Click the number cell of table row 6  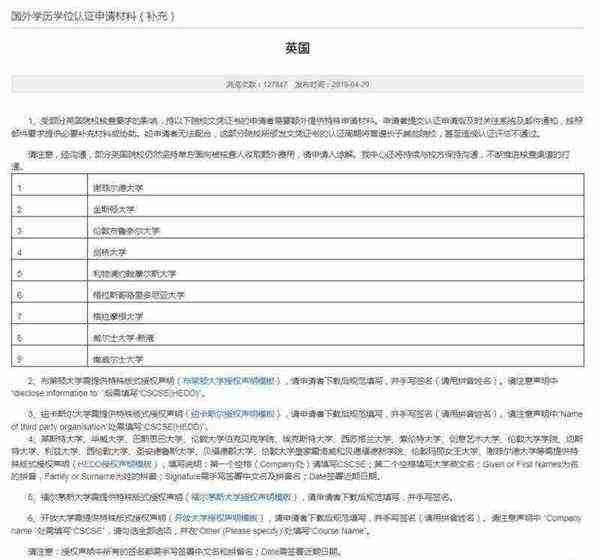(49, 292)
